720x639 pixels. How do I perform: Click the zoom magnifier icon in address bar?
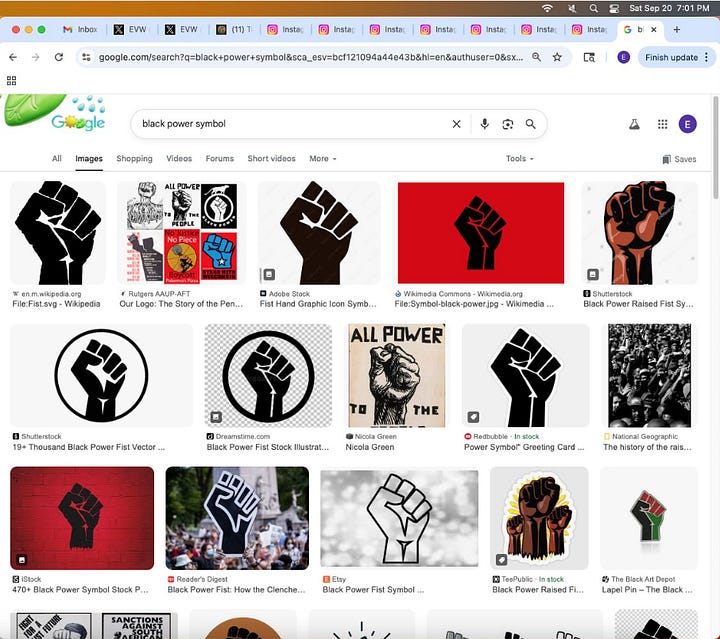pos(536,57)
